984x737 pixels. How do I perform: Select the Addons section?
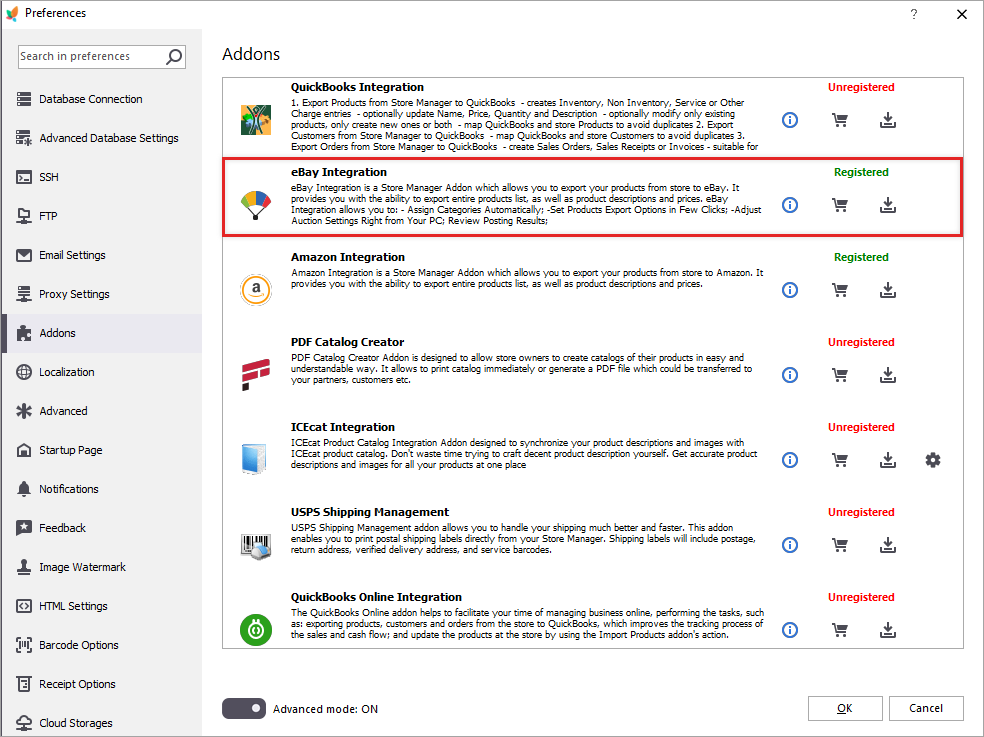point(102,333)
